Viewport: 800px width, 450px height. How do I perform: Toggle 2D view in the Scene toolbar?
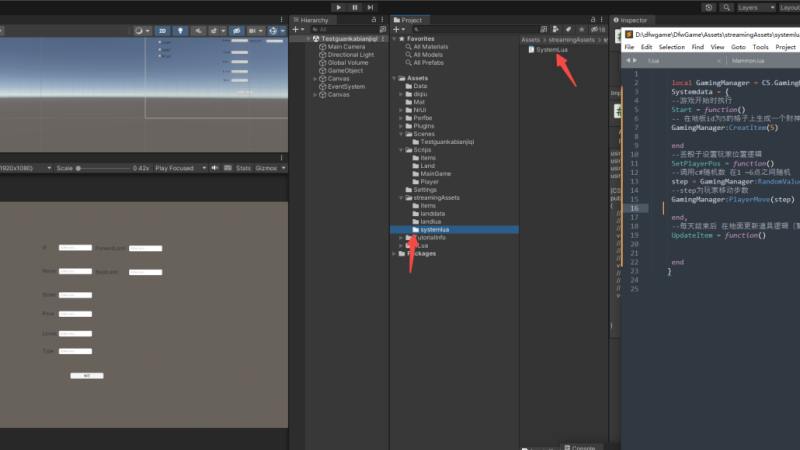[x=162, y=31]
